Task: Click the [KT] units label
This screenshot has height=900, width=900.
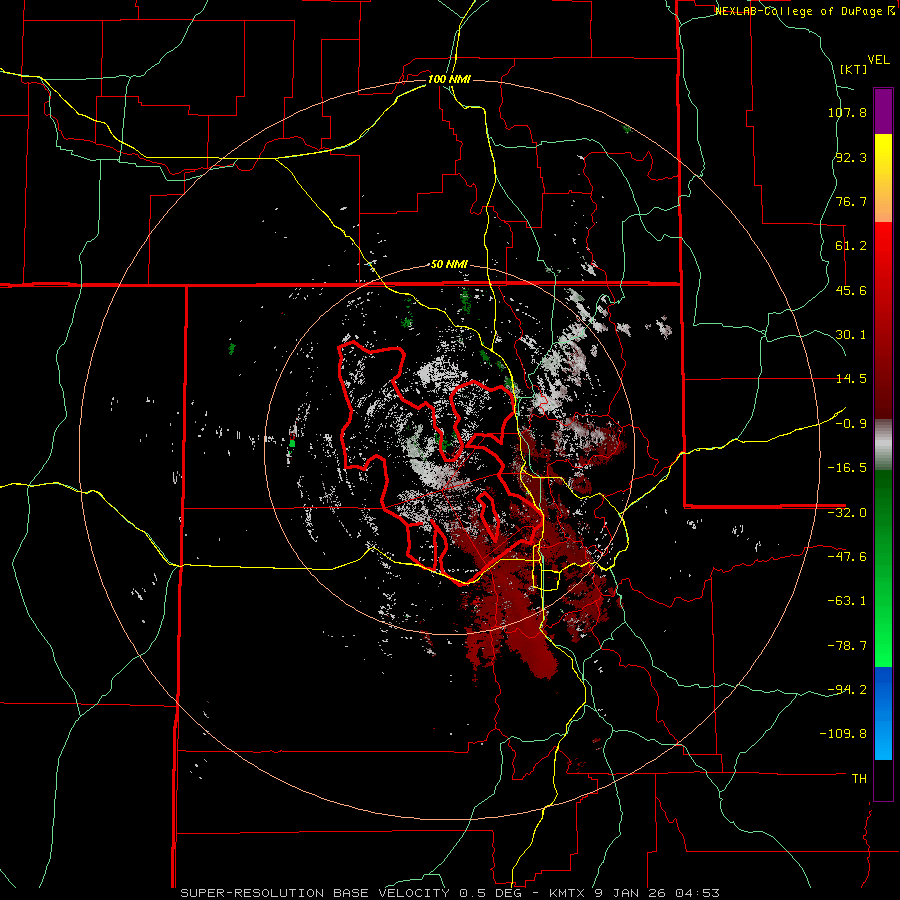Action: point(853,69)
